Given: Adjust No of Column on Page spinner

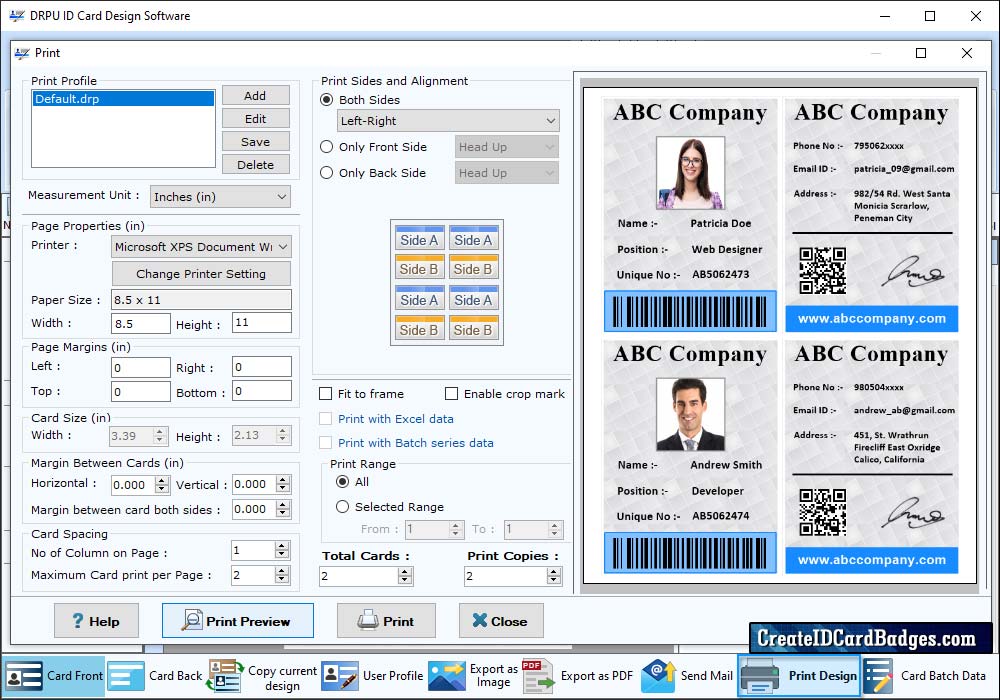Looking at the screenshot, I should [282, 550].
